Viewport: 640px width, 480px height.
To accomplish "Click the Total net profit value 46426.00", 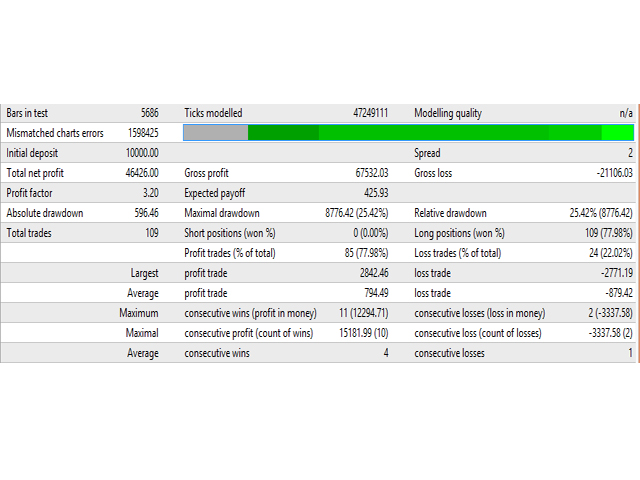I will point(139,173).
